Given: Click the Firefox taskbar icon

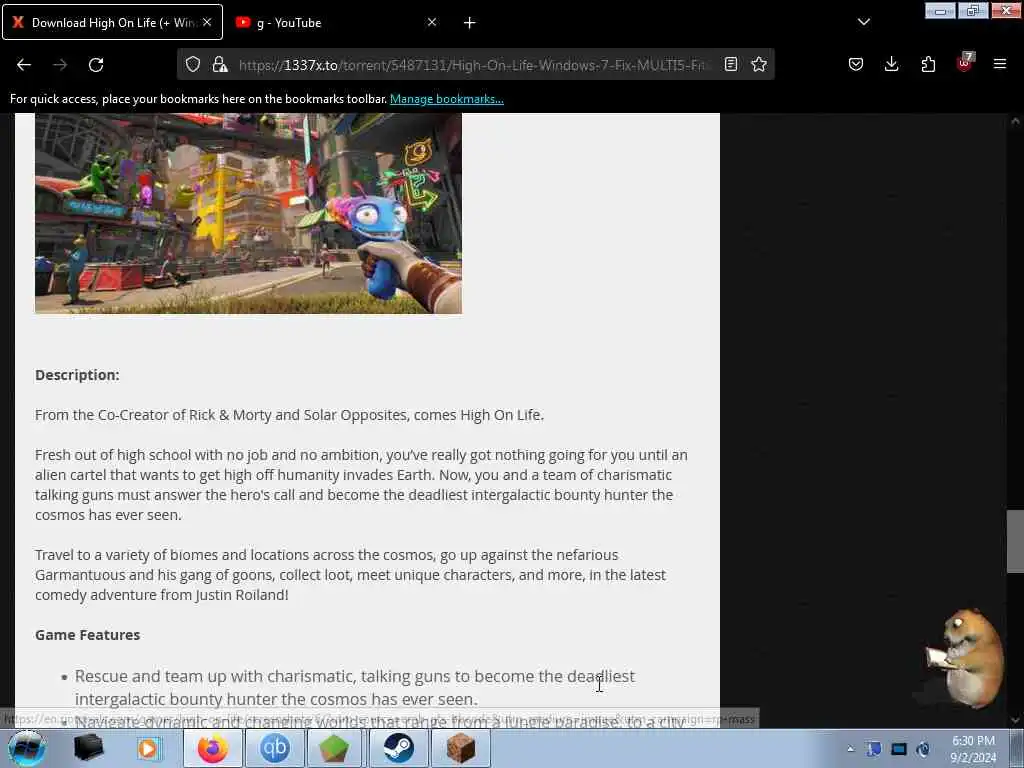Looking at the screenshot, I should point(213,748).
